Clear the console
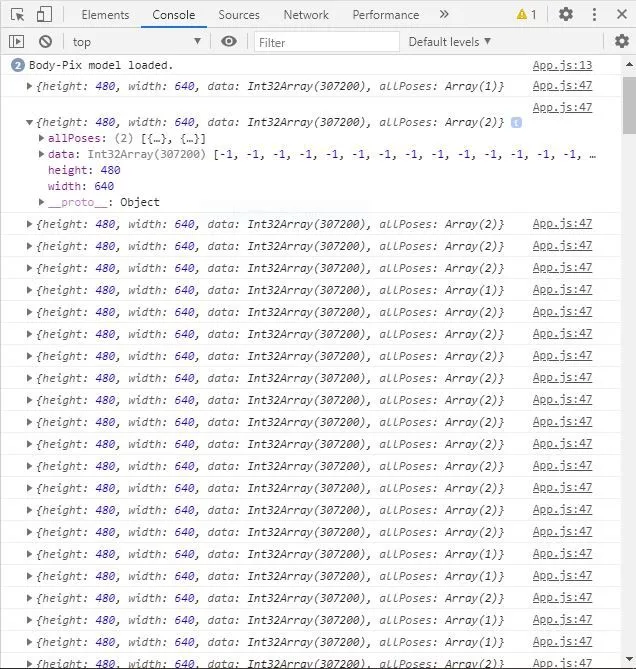636x669 pixels. click(x=45, y=42)
